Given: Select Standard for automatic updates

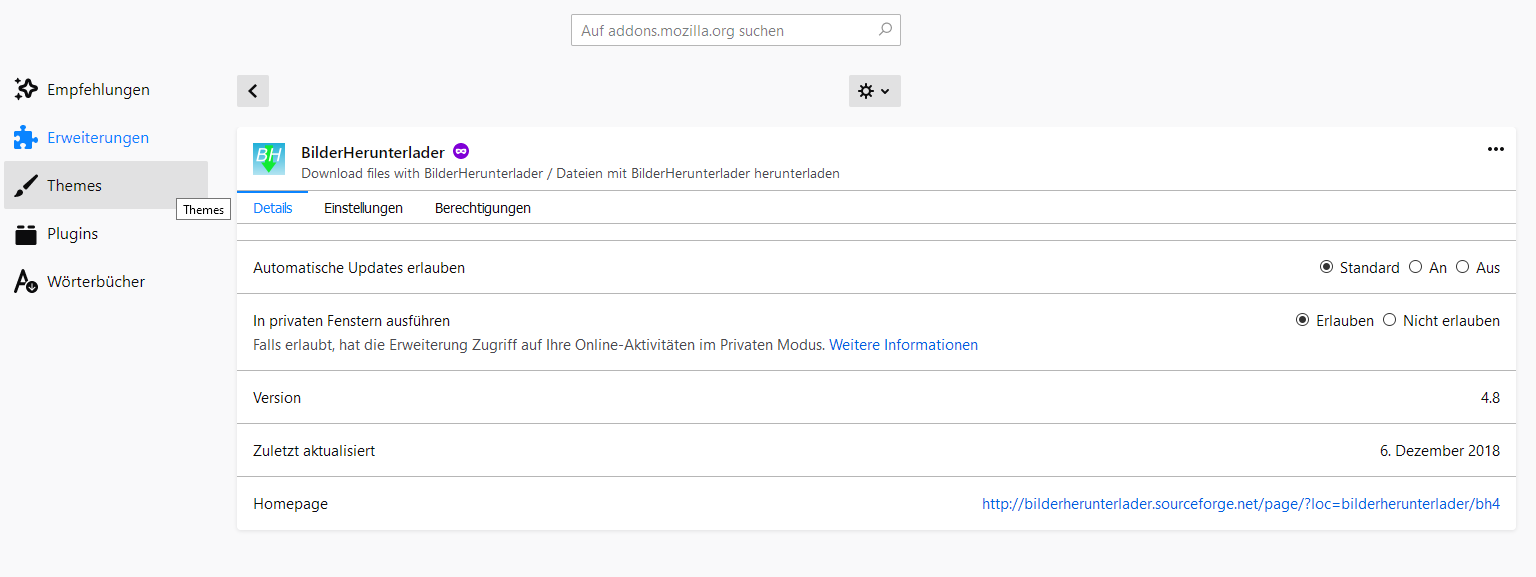Looking at the screenshot, I should (x=1327, y=267).
